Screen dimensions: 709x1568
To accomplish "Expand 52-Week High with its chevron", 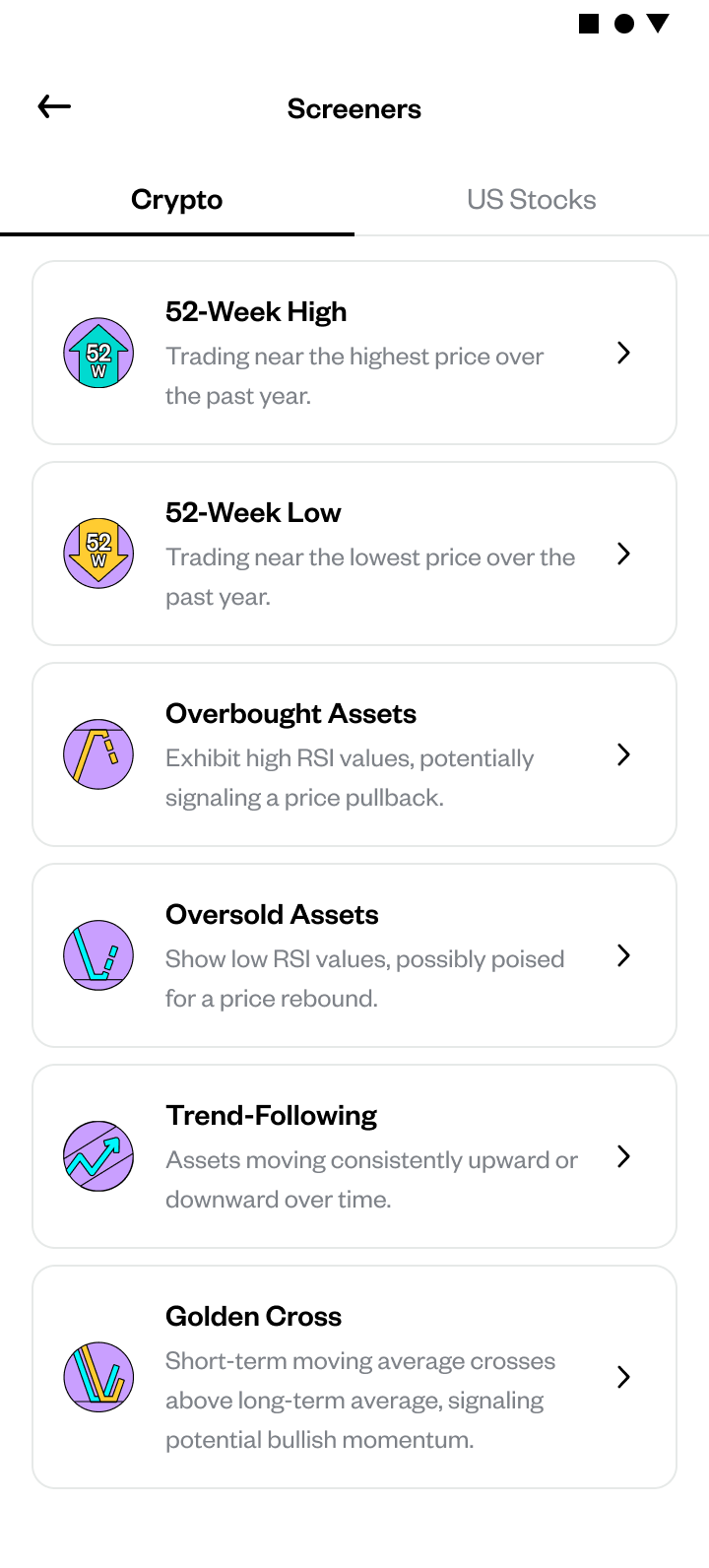I will 623,353.
